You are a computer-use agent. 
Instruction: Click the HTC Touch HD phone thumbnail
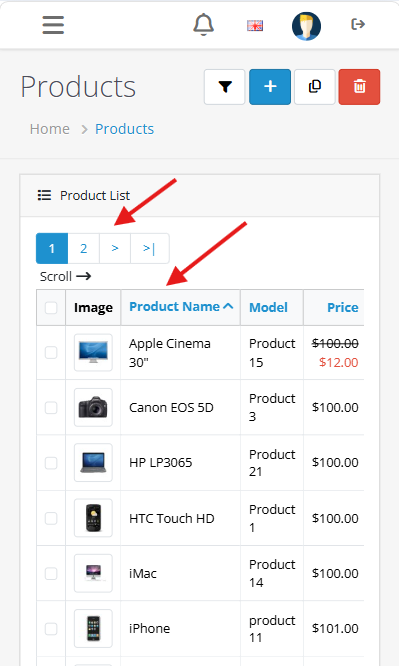pos(93,518)
